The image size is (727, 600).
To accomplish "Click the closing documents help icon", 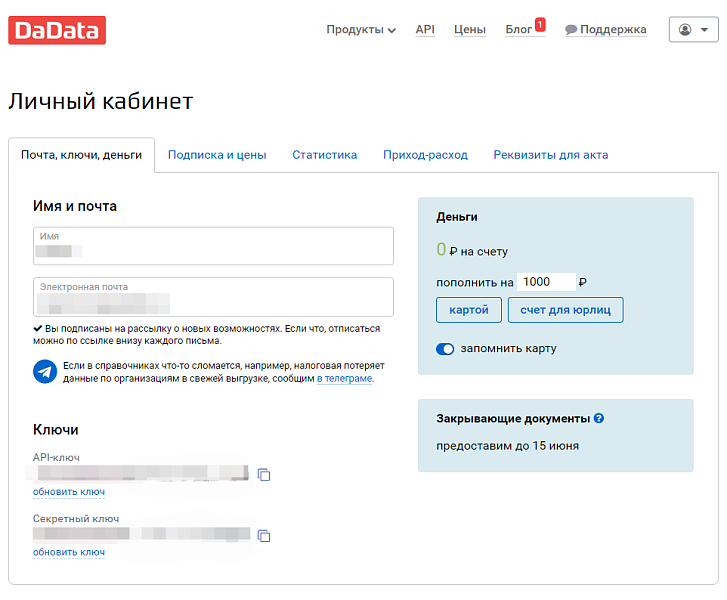I will point(599,419).
